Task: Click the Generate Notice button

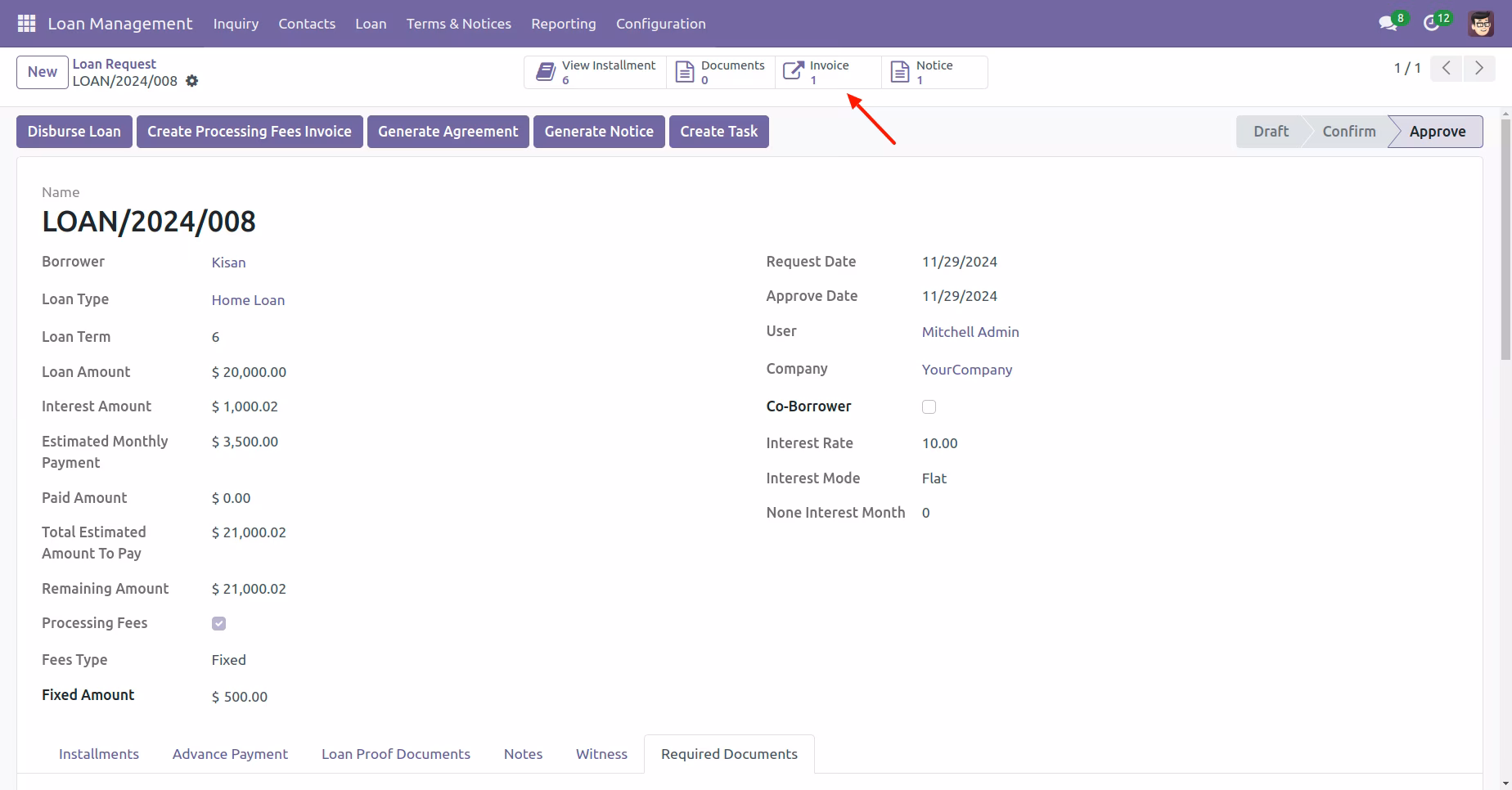Action: coord(599,132)
